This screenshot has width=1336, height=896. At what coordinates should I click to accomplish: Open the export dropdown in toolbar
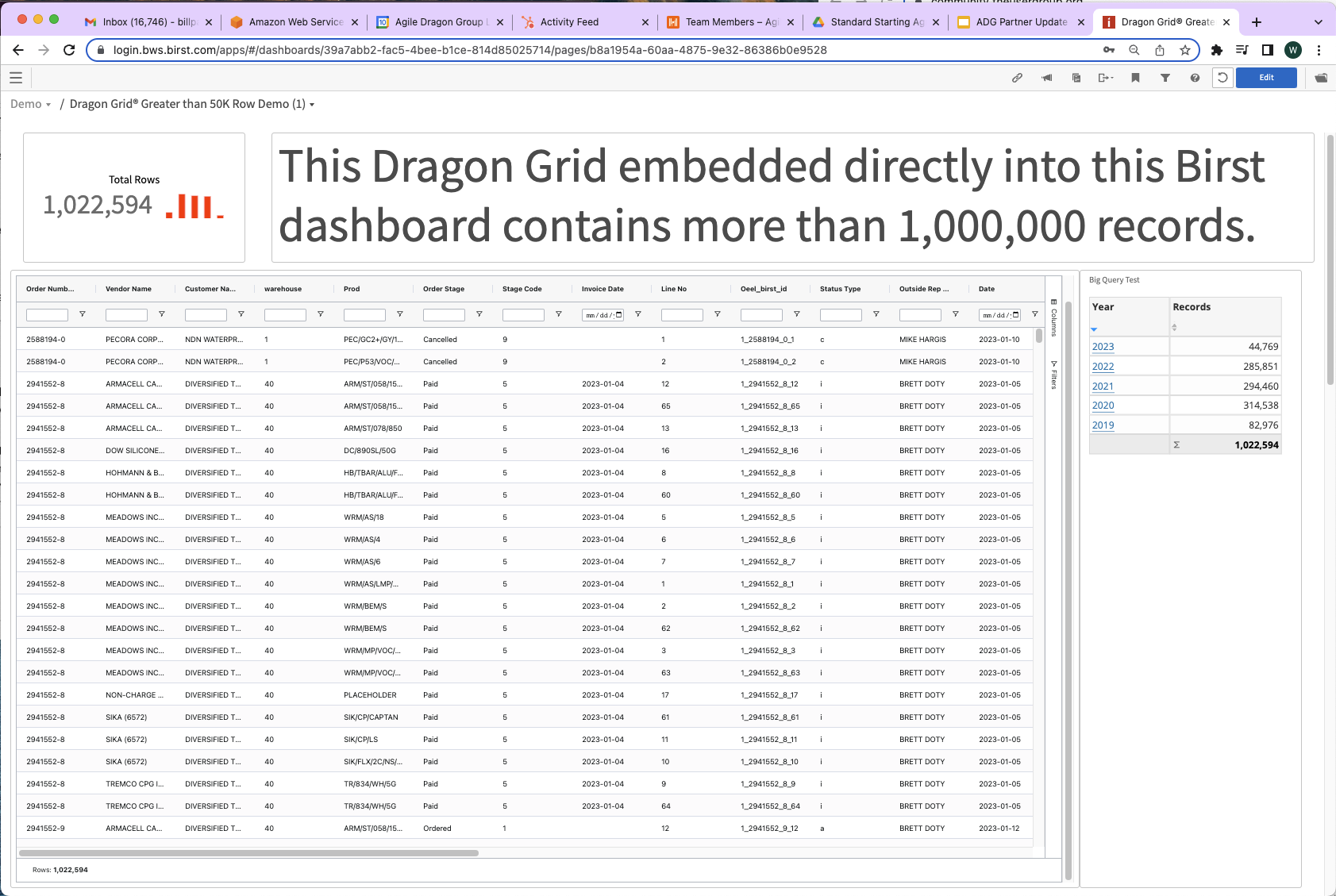[1106, 78]
